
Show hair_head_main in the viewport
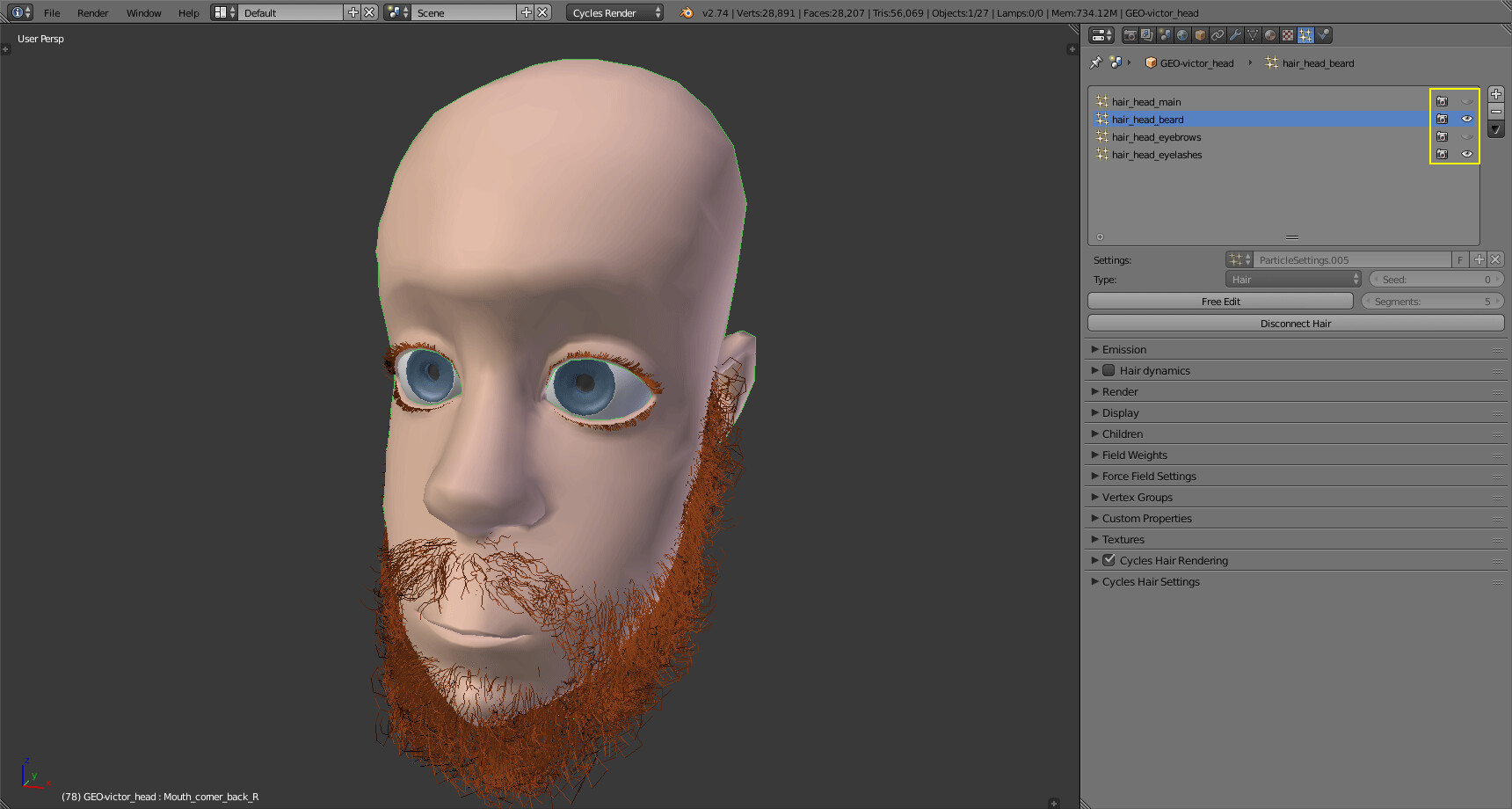point(1466,101)
